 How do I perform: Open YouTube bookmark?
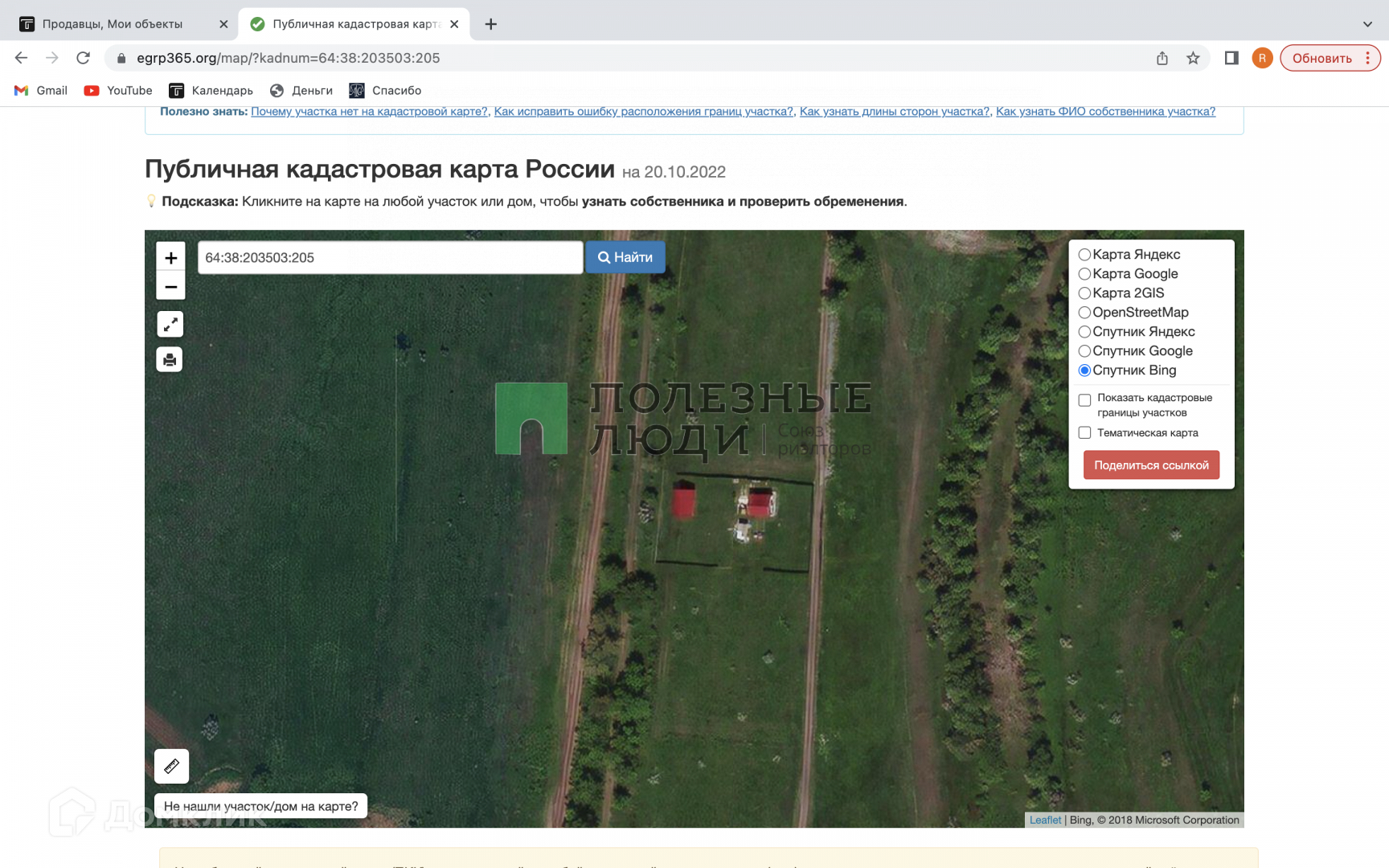tap(118, 90)
